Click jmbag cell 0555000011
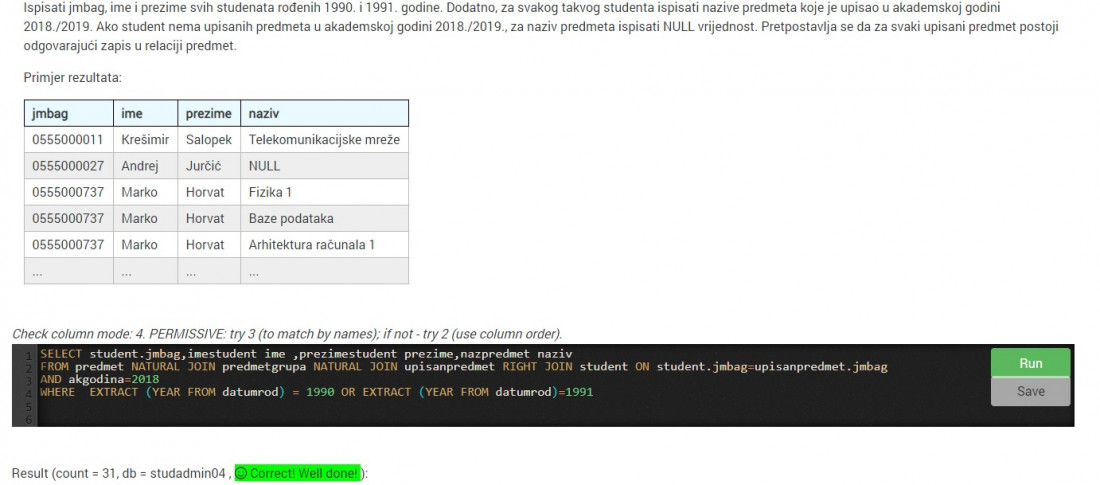 pos(69,140)
